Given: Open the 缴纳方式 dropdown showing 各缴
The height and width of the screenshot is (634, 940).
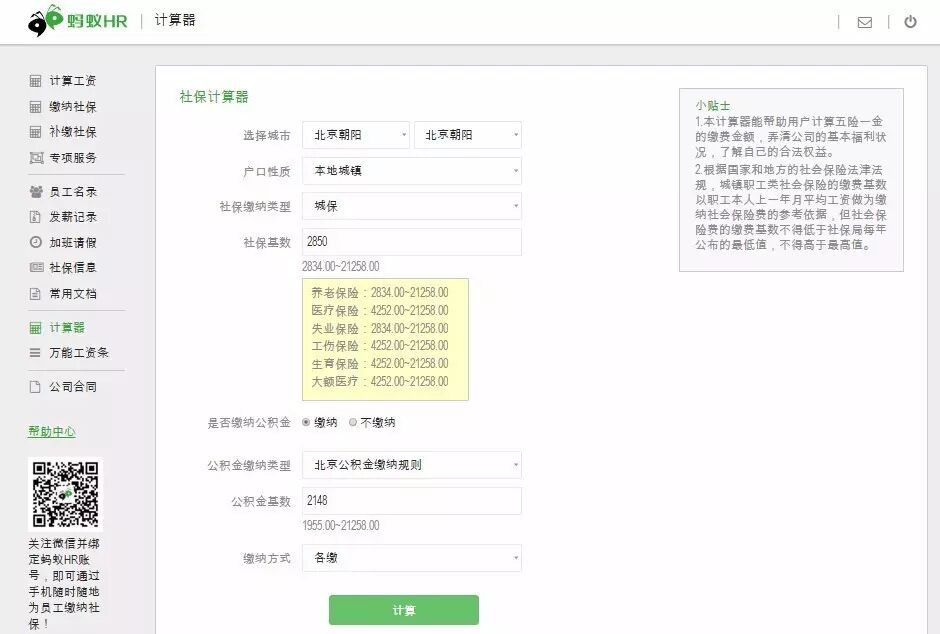Looking at the screenshot, I should tap(412, 558).
